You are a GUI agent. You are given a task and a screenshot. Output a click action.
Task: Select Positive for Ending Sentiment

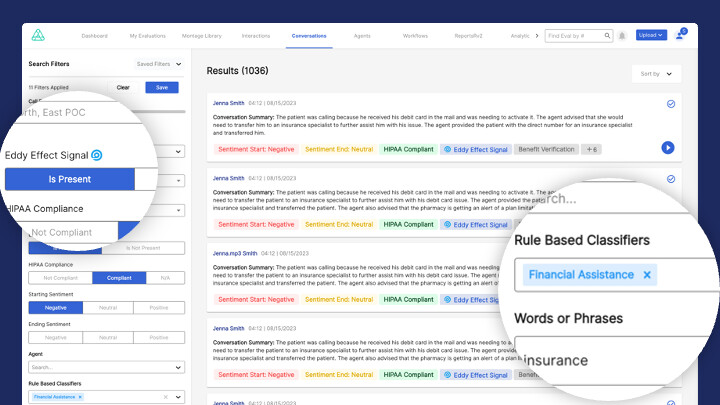pos(159,338)
